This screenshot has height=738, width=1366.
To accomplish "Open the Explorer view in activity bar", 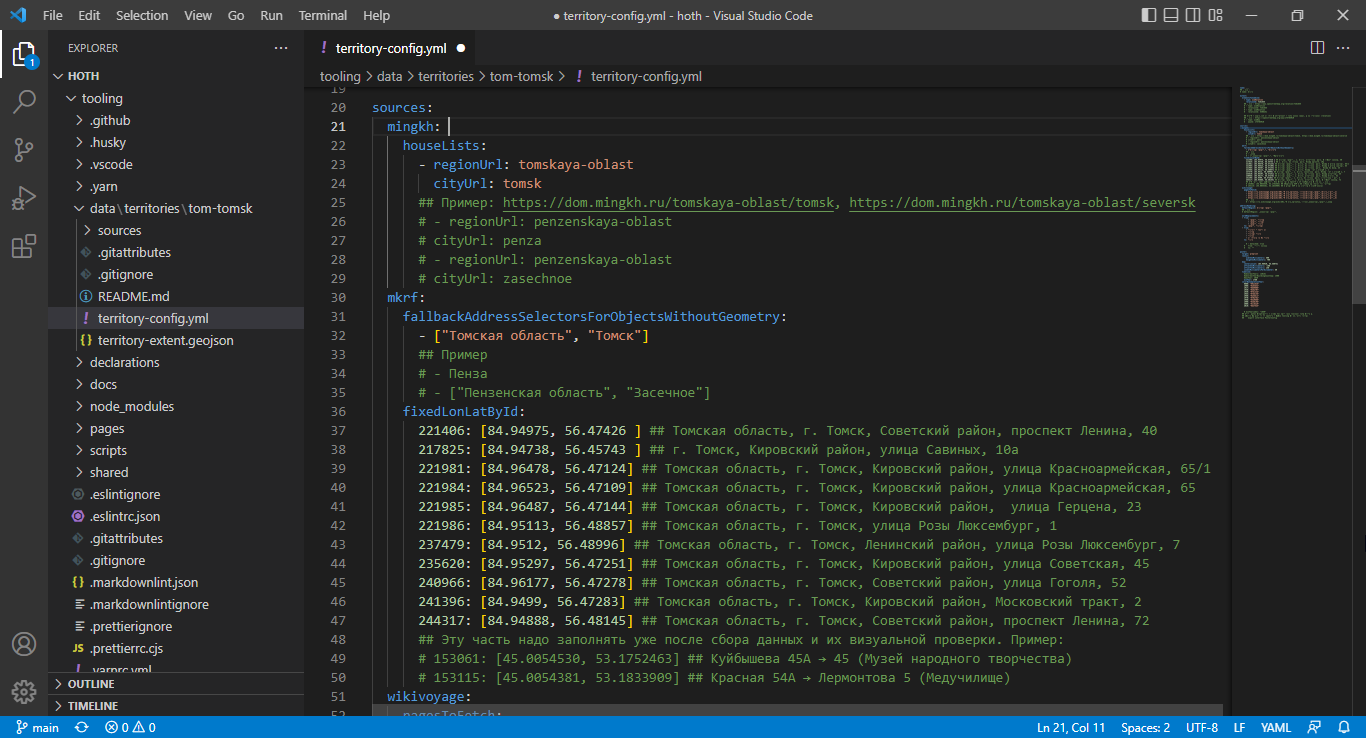I will tap(24, 54).
